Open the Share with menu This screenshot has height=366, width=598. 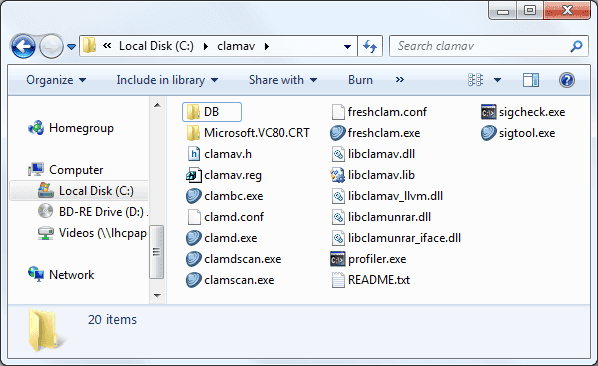(283, 80)
